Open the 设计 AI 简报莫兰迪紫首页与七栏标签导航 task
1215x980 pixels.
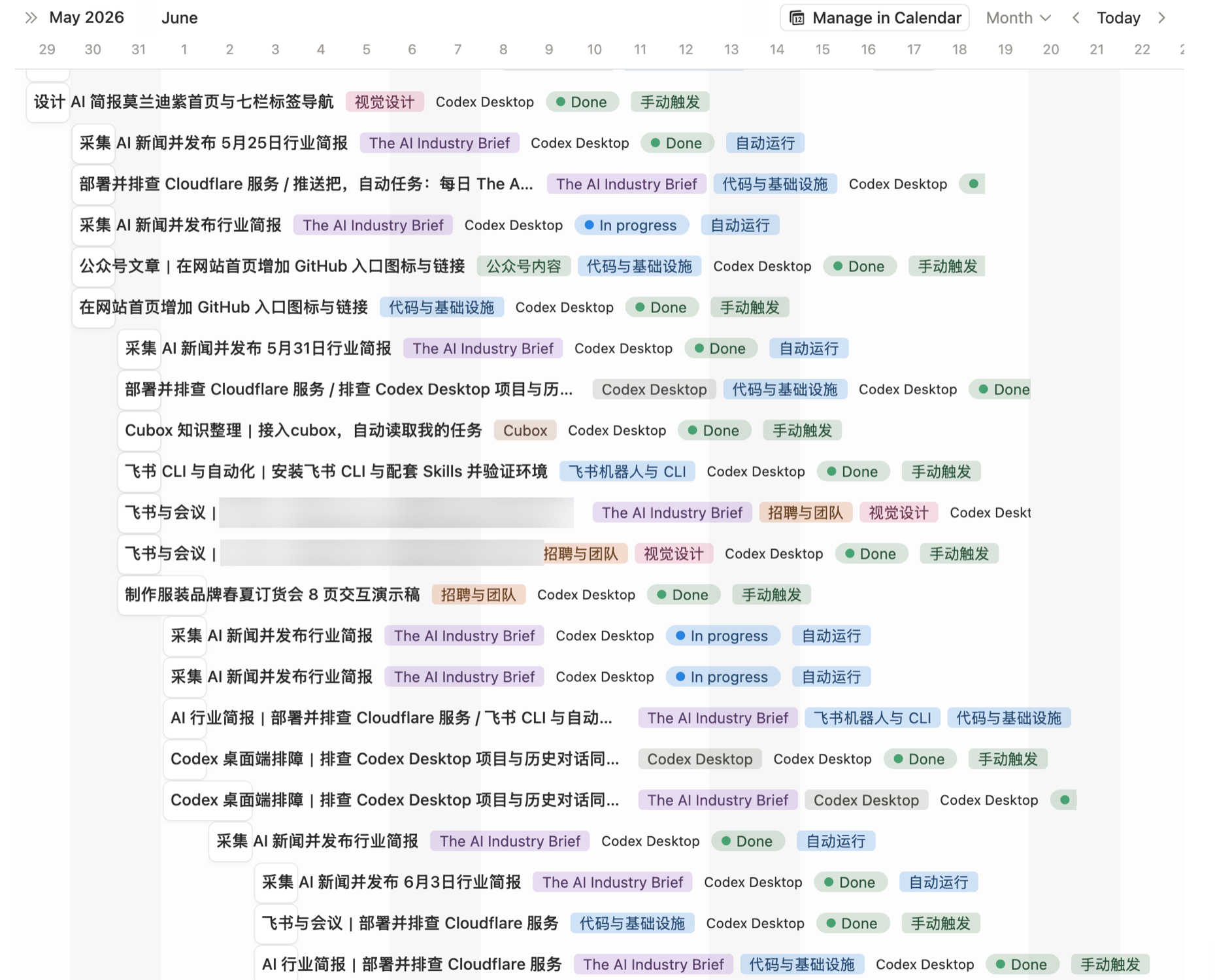[184, 102]
